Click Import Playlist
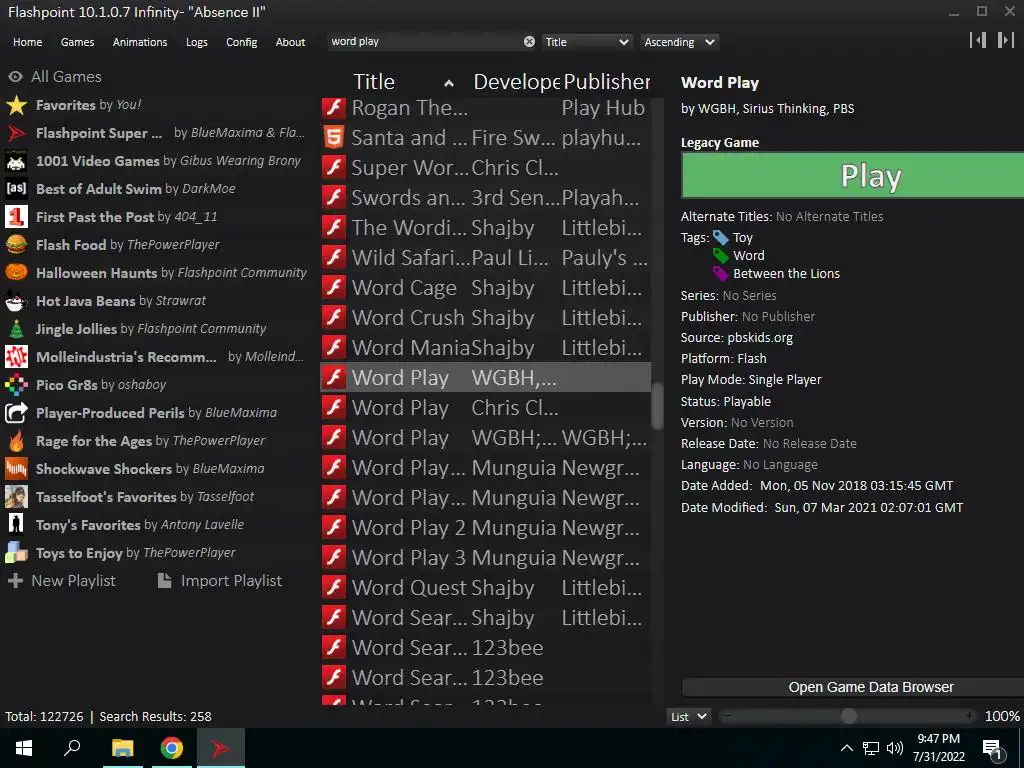 221,581
